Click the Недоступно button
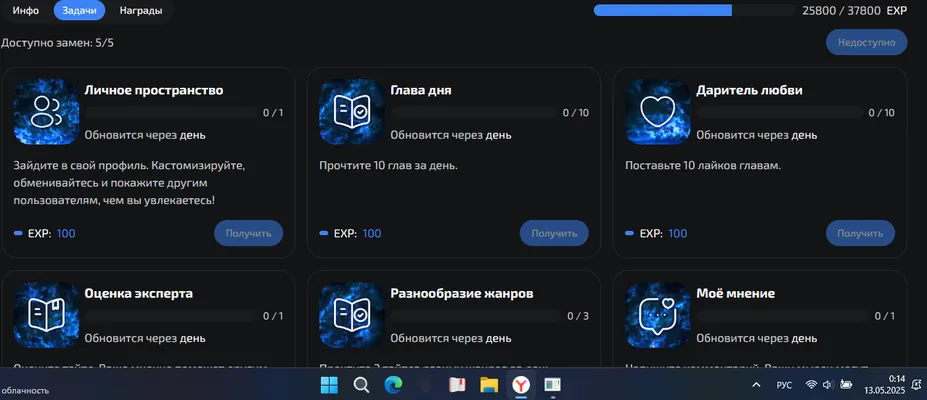Image resolution: width=927 pixels, height=400 pixels. click(x=866, y=43)
